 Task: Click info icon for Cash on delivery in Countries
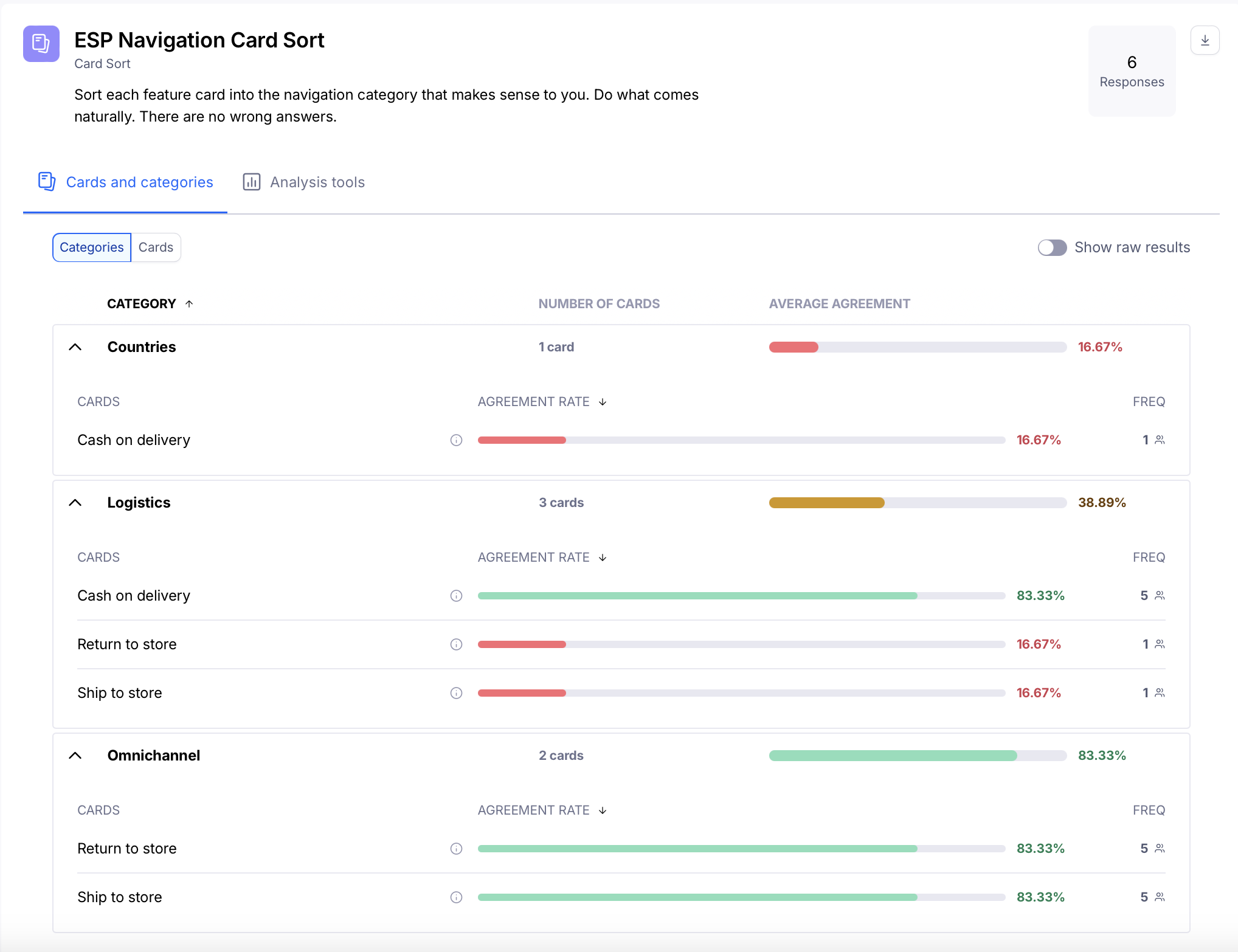(x=456, y=440)
